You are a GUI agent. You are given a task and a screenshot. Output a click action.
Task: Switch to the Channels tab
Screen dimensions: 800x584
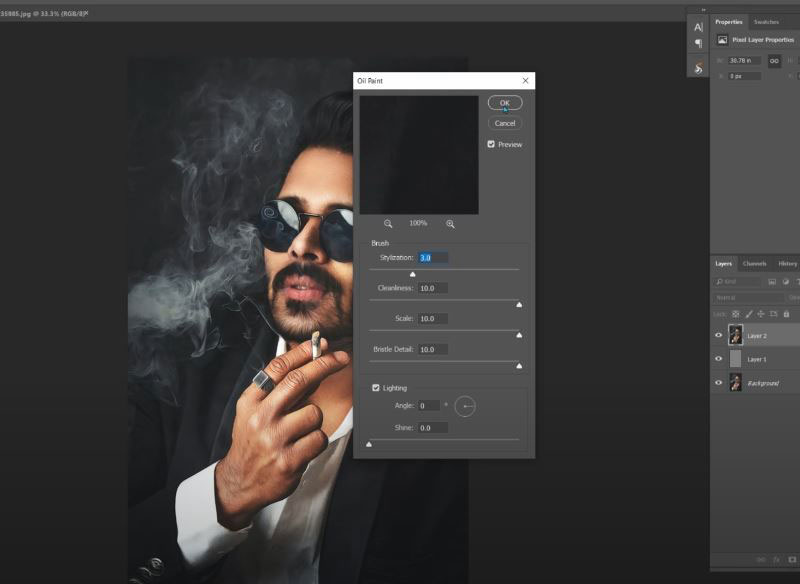point(754,264)
